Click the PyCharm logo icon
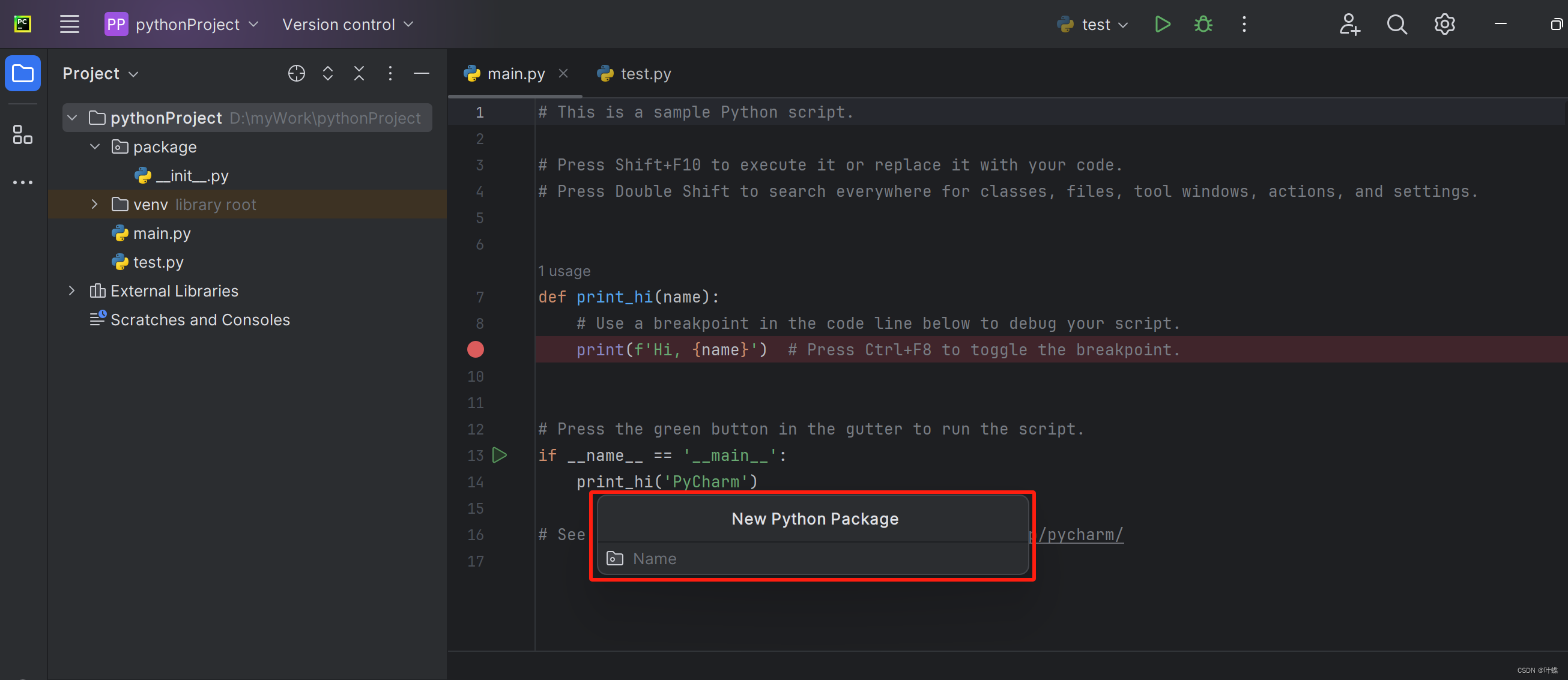 23,25
